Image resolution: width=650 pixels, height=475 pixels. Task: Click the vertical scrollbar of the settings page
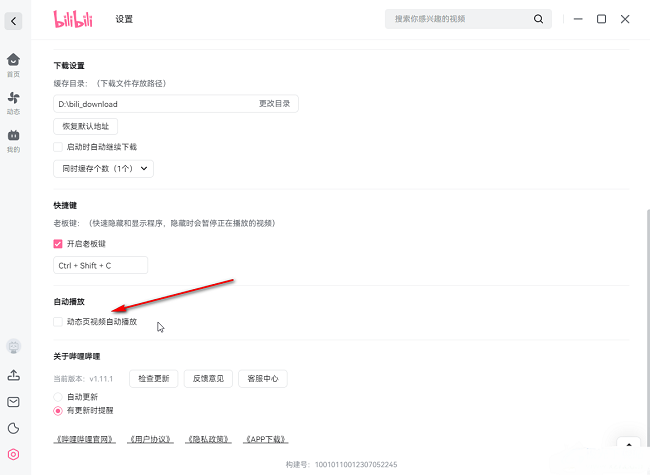(x=648, y=327)
